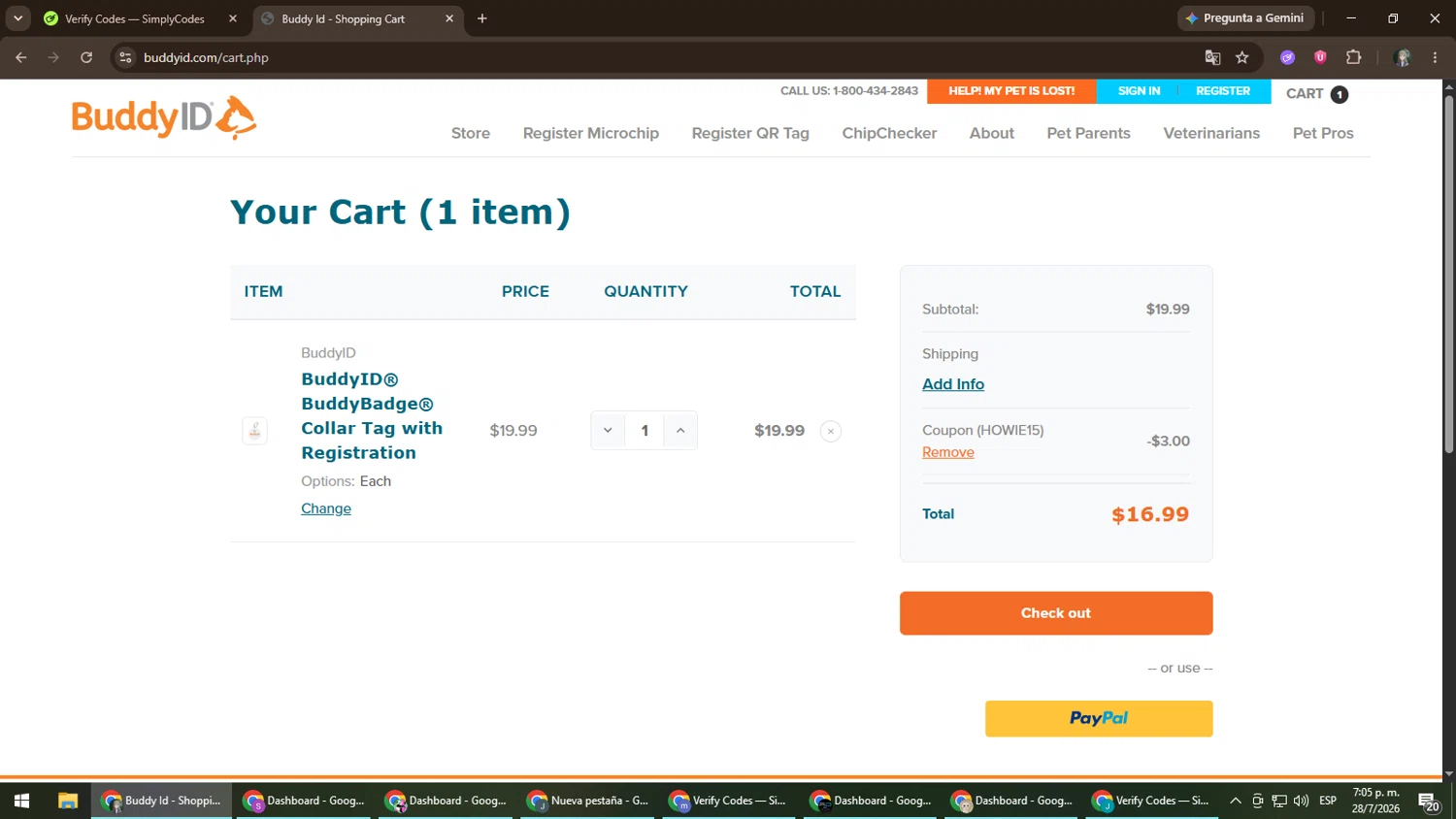The image size is (1456, 819).
Task: Open Register Microchip in the navigation
Action: coord(591,133)
